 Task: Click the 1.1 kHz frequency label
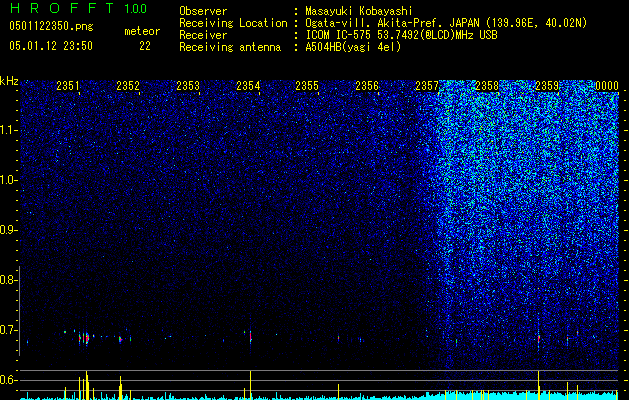(8, 130)
